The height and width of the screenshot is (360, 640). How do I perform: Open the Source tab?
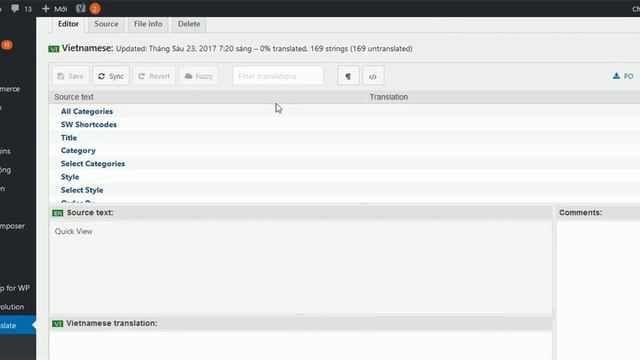pyautogui.click(x=106, y=24)
